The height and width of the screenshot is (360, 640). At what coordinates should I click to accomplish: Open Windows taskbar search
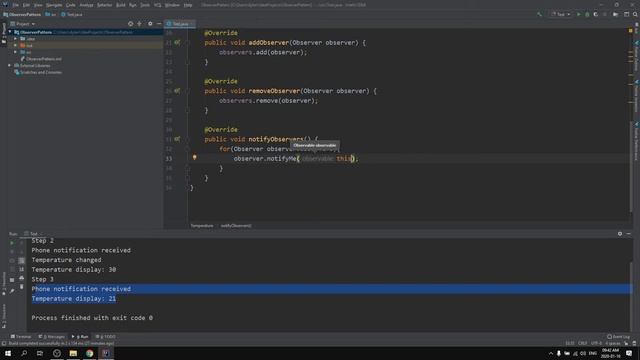(x=24, y=353)
